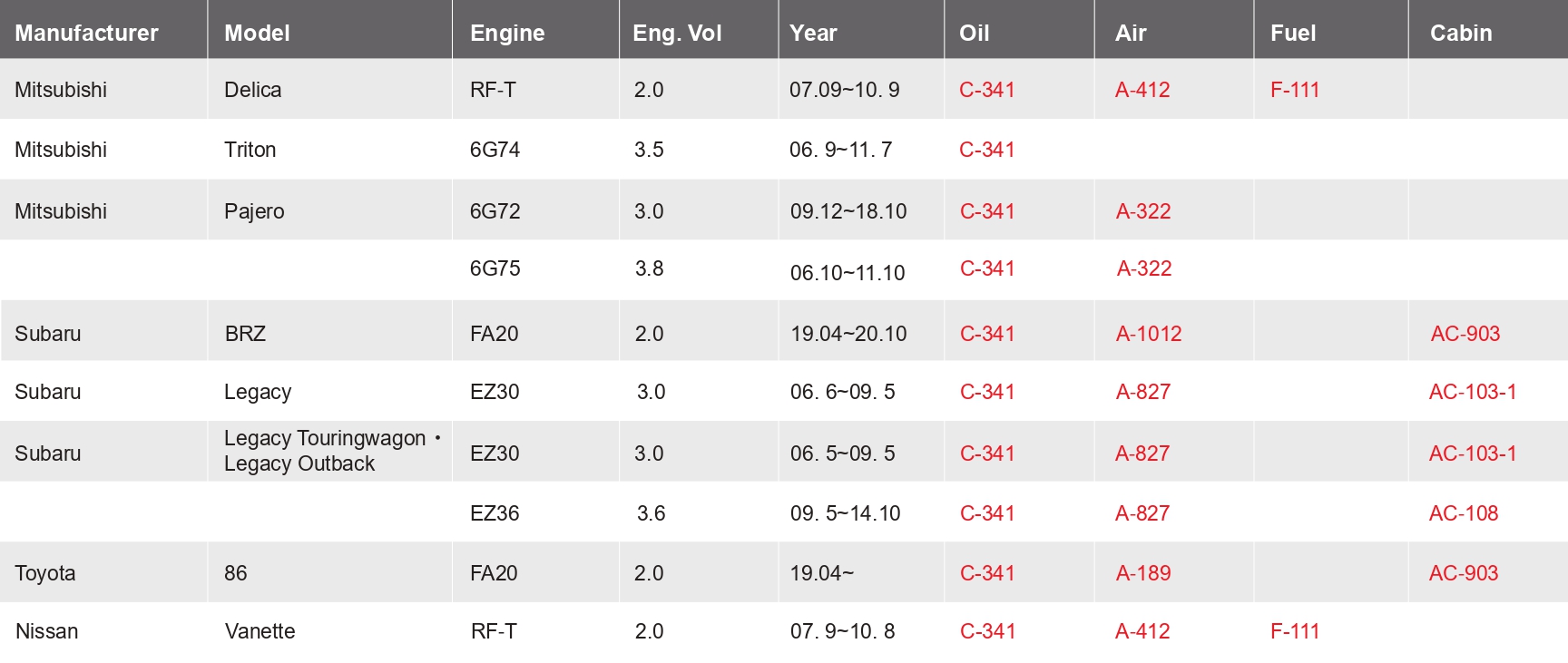Open air filter A-322 for Pajero 6G72
Screen dimensions: 1568x663
(1142, 211)
